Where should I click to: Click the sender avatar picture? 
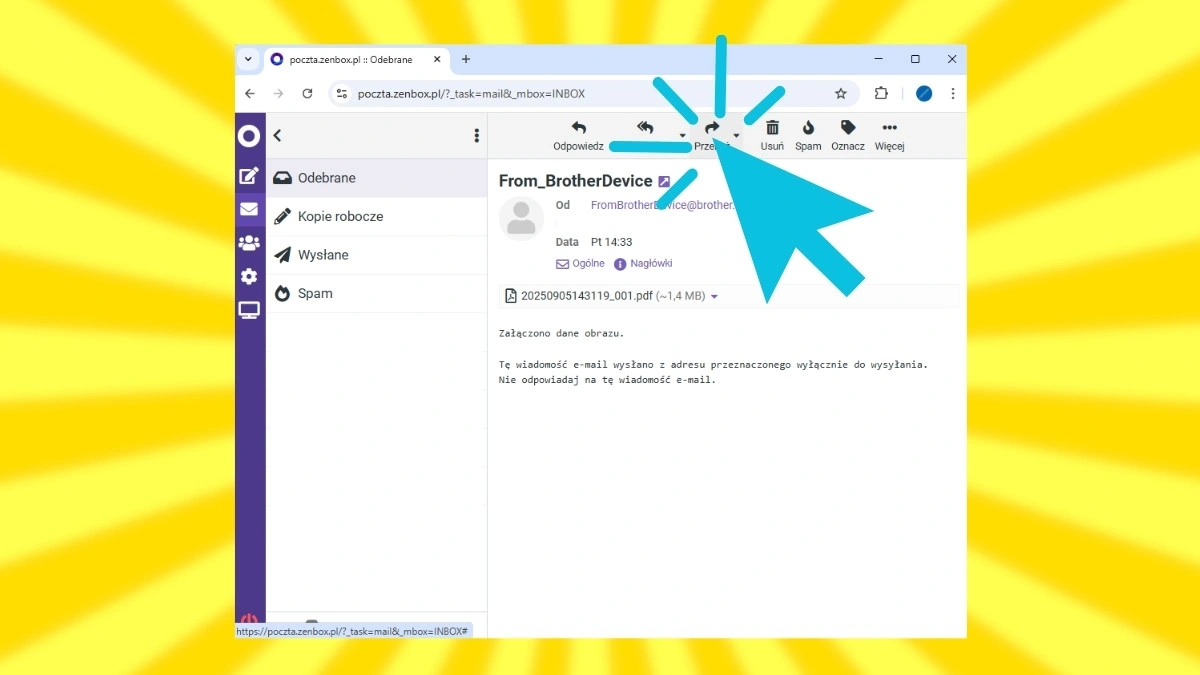click(x=521, y=219)
